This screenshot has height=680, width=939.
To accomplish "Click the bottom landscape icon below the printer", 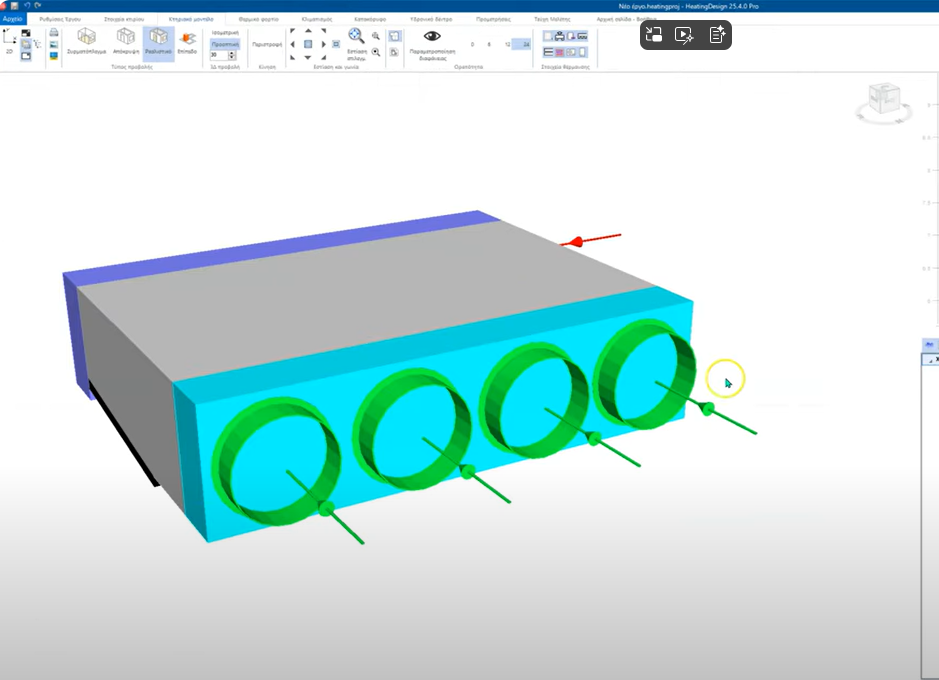I will (54, 56).
